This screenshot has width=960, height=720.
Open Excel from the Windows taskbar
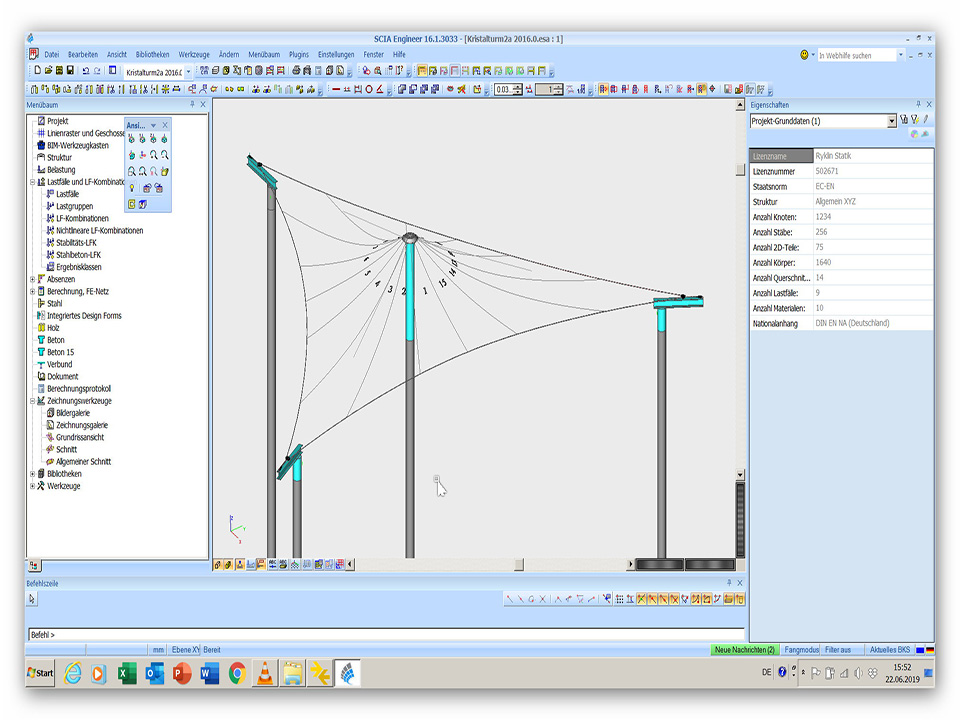[127, 673]
